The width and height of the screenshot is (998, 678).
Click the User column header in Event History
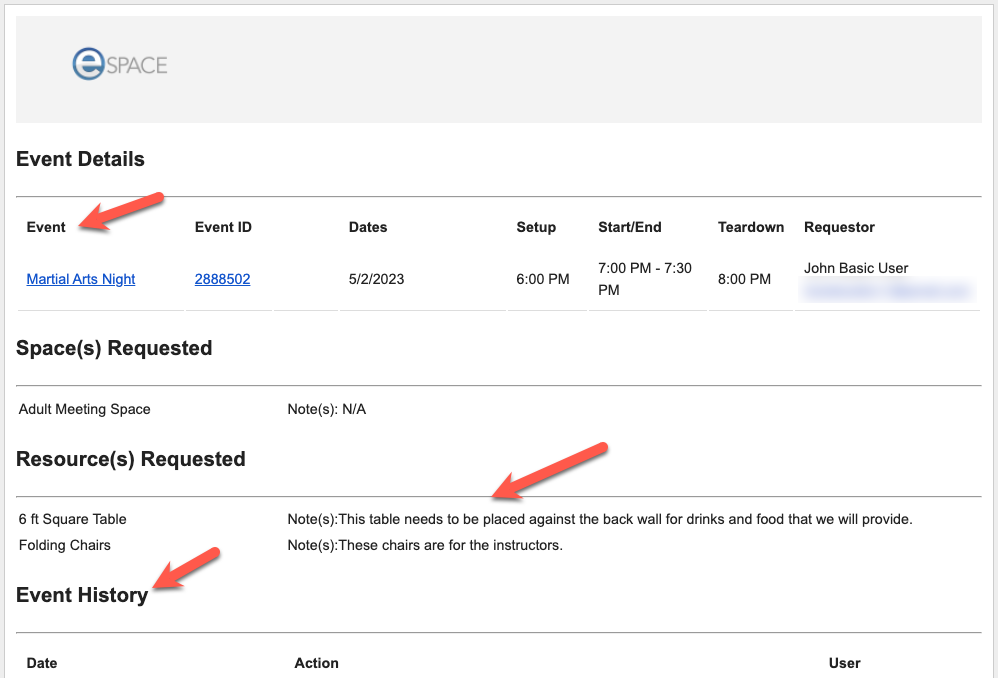point(844,663)
